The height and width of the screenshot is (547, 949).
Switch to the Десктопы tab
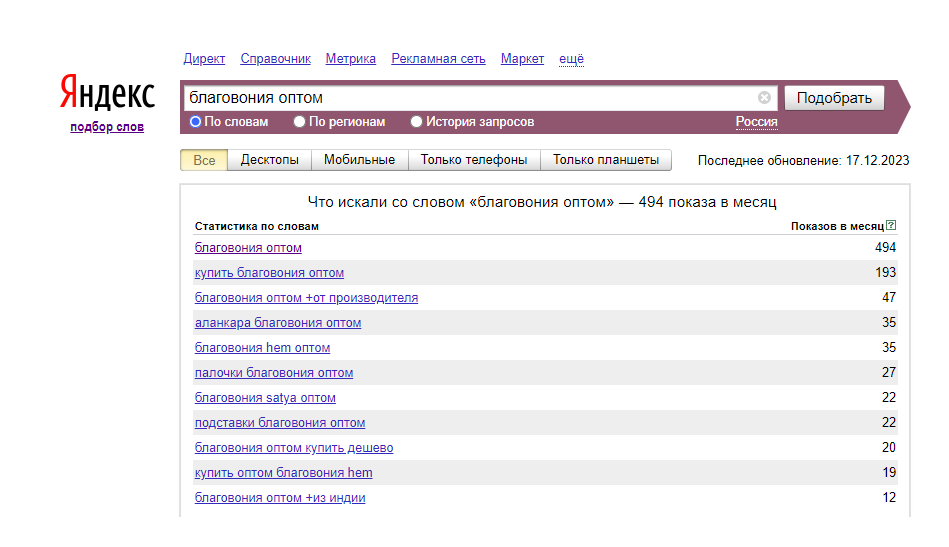tap(269, 160)
